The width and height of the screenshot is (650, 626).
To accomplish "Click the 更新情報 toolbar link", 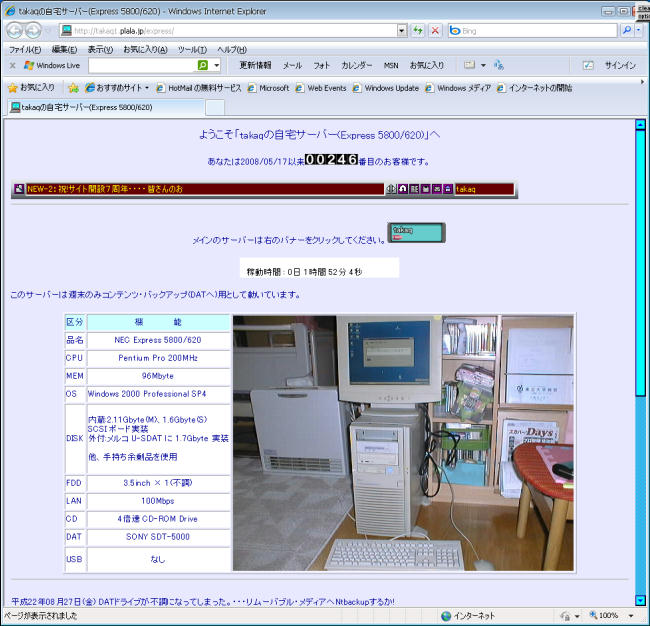I will [255, 65].
